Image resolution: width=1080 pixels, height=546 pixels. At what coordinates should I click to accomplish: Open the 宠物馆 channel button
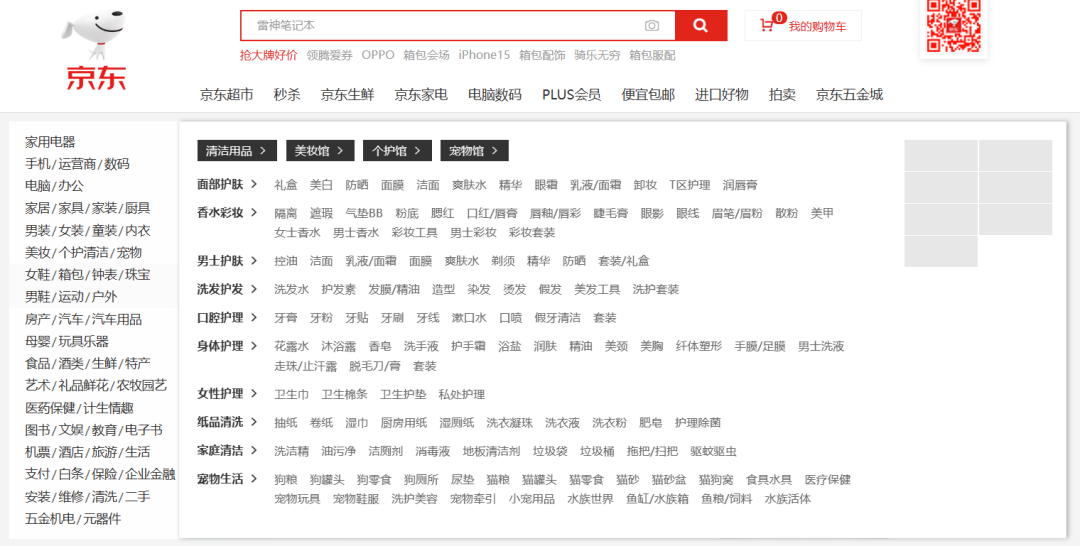[475, 151]
